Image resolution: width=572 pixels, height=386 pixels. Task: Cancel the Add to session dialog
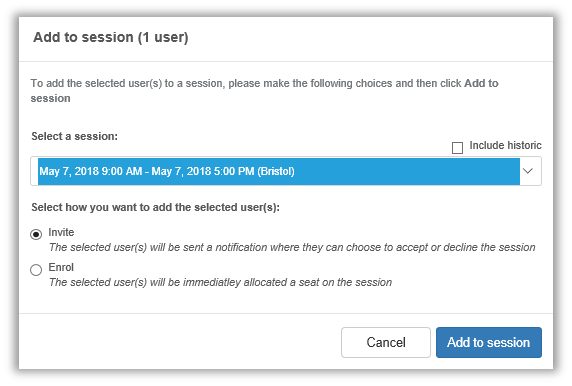pos(386,342)
